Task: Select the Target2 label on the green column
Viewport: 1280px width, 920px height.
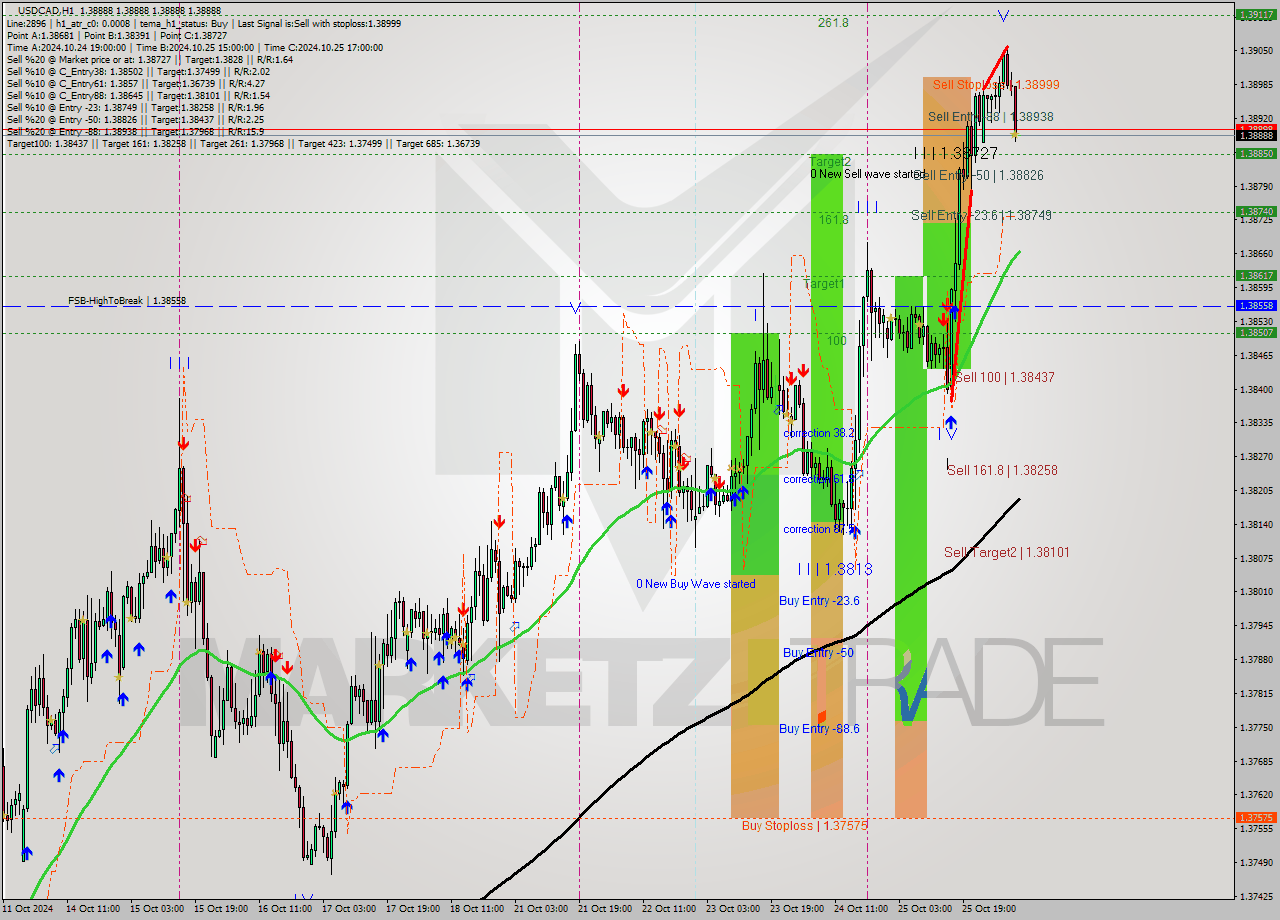Action: tap(830, 161)
